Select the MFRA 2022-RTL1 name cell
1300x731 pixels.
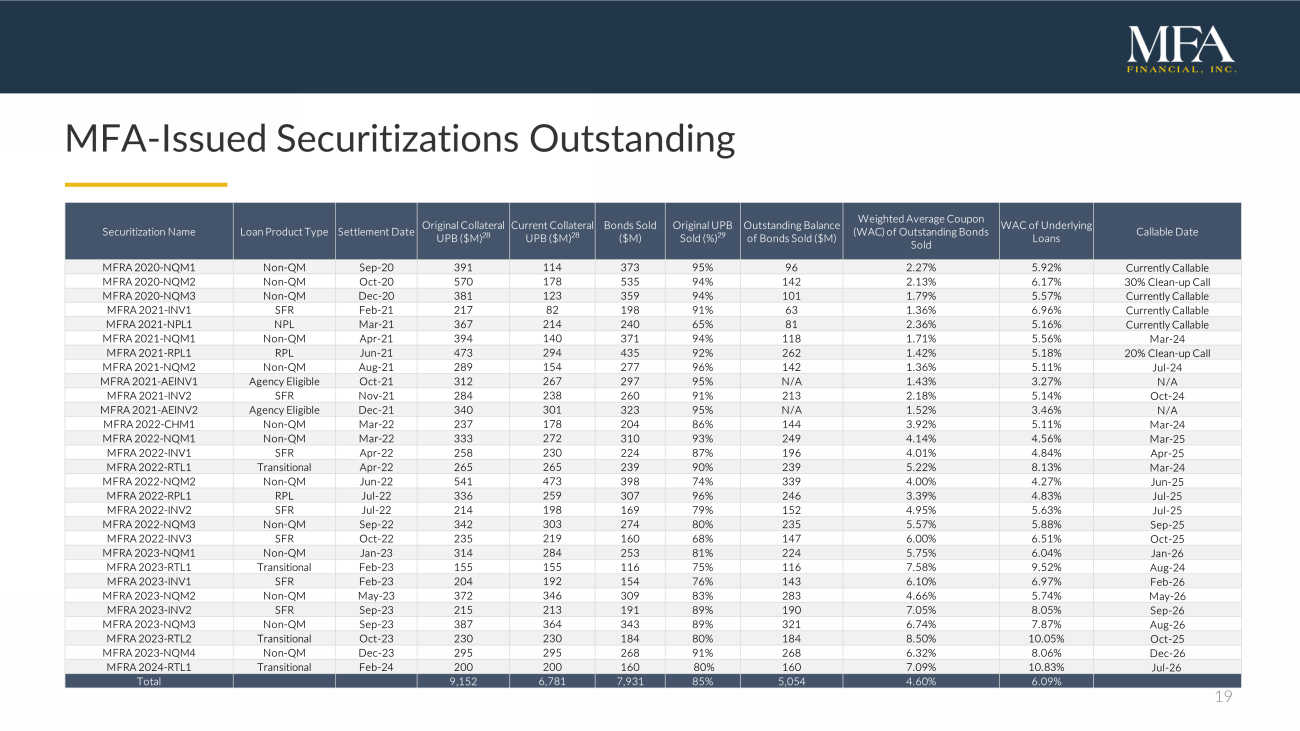149,467
